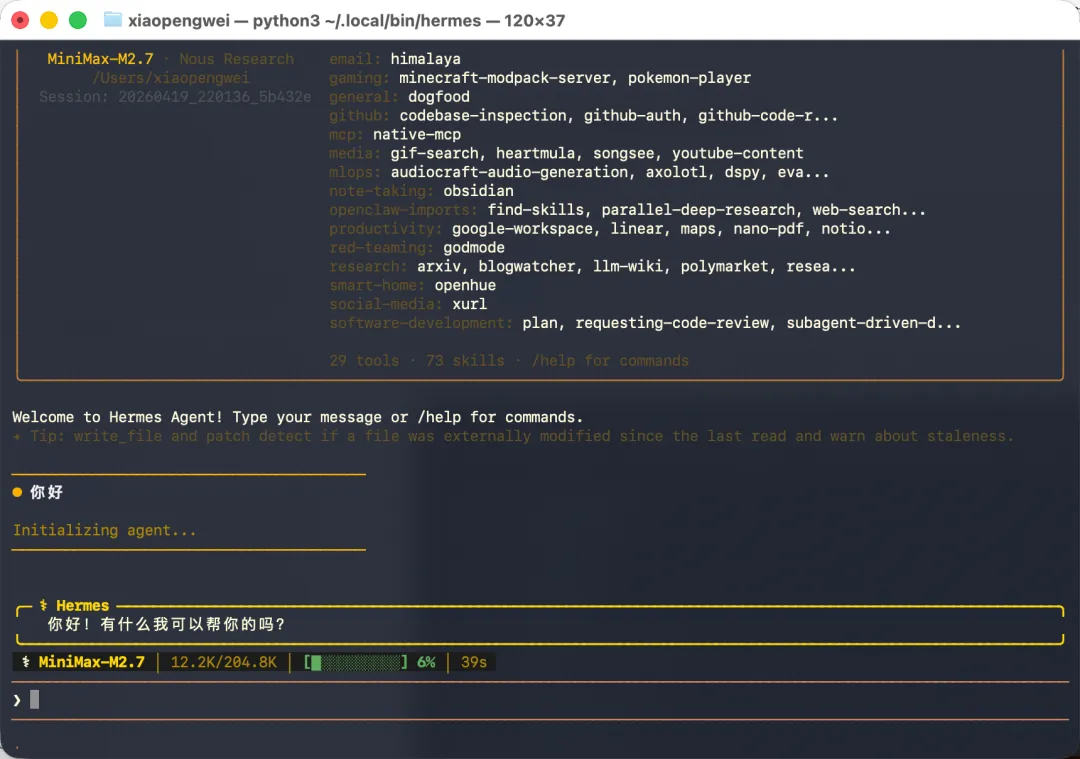Click the Hermes caduceus icon in response header
The image size is (1080, 759).
(43, 605)
